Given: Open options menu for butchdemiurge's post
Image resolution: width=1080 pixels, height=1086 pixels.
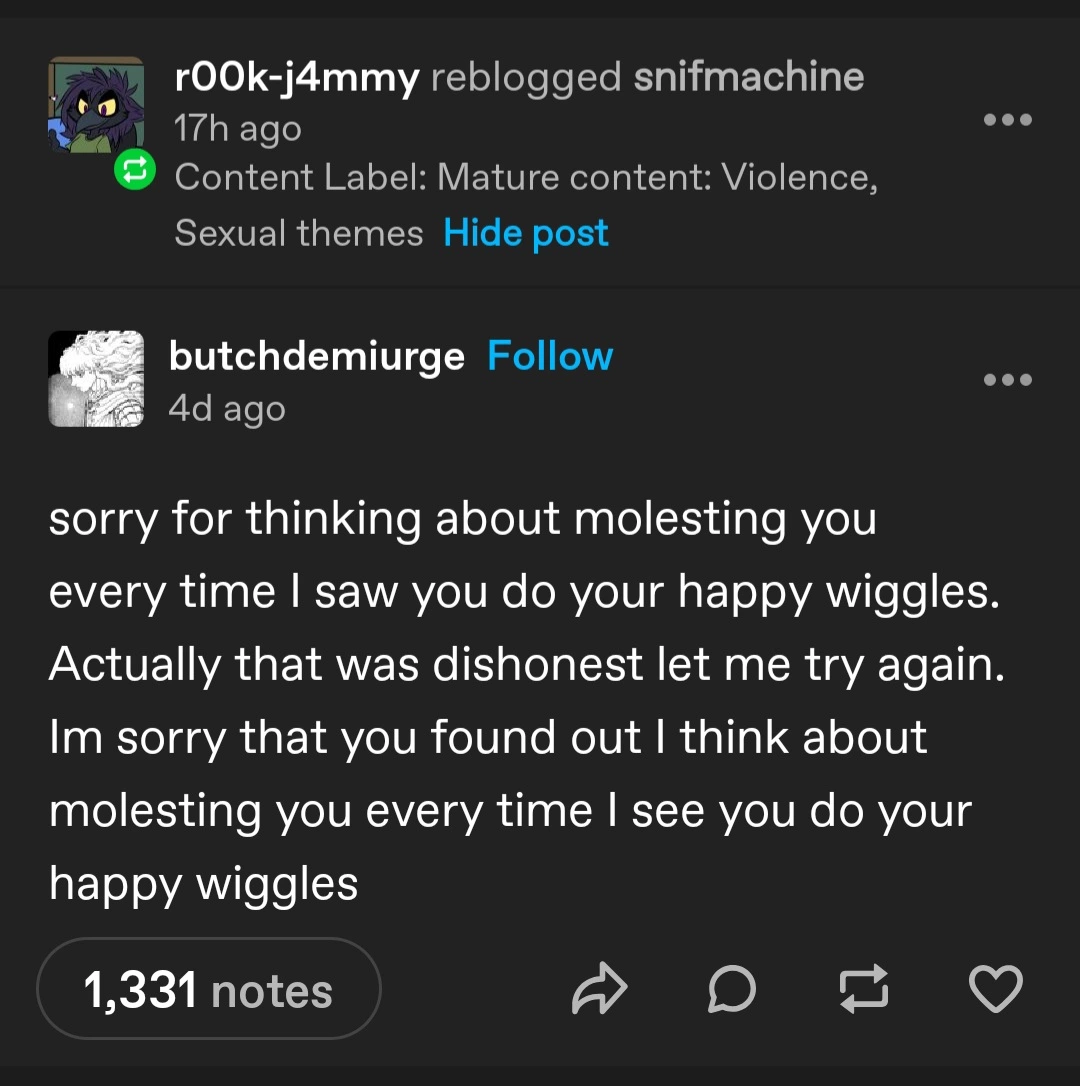Looking at the screenshot, I should 1007,380.
